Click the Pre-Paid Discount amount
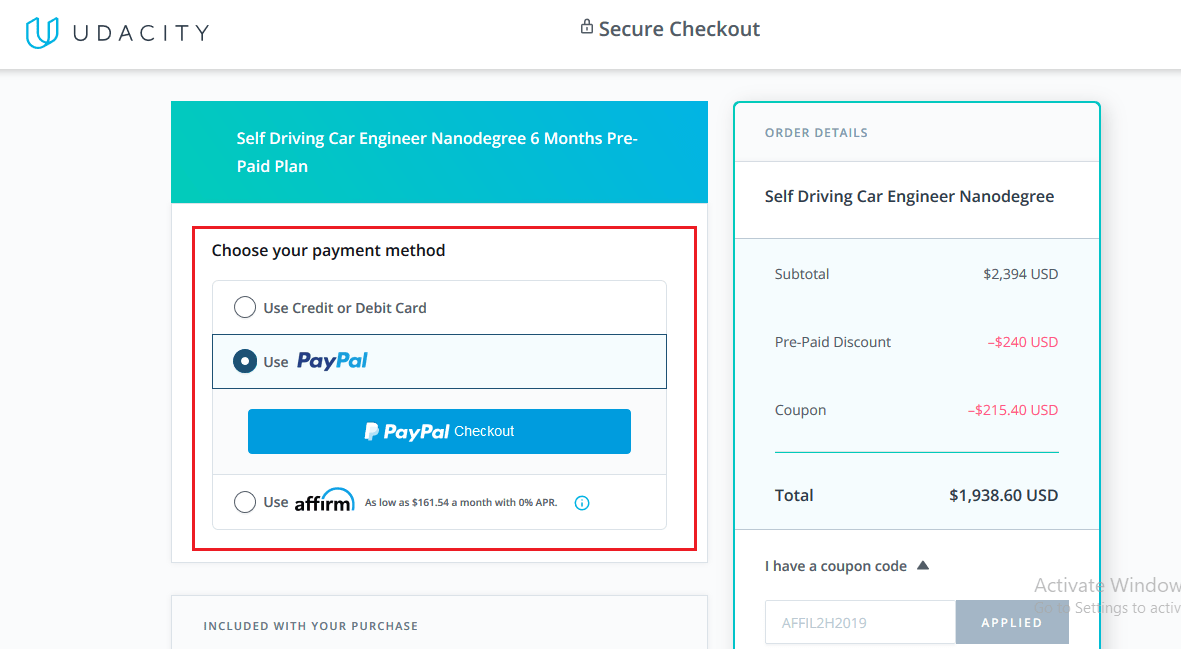This screenshot has width=1181, height=649. pos(1022,342)
